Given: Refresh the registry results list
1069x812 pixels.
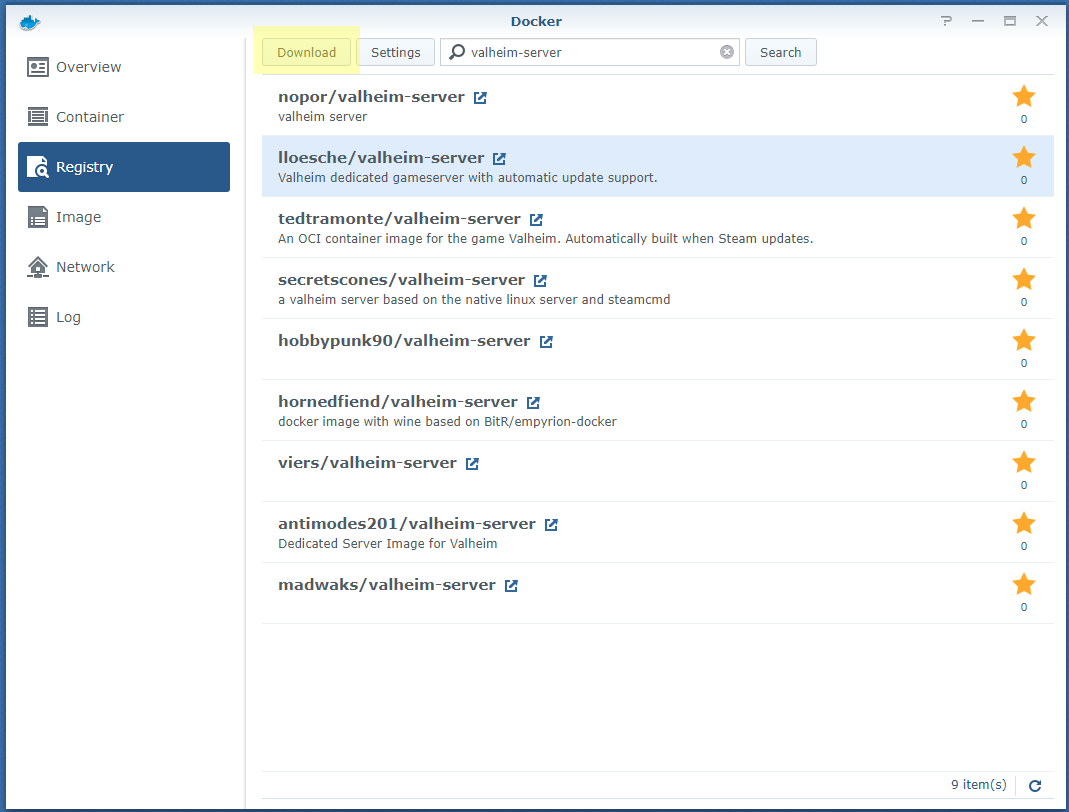Looking at the screenshot, I should [1035, 785].
